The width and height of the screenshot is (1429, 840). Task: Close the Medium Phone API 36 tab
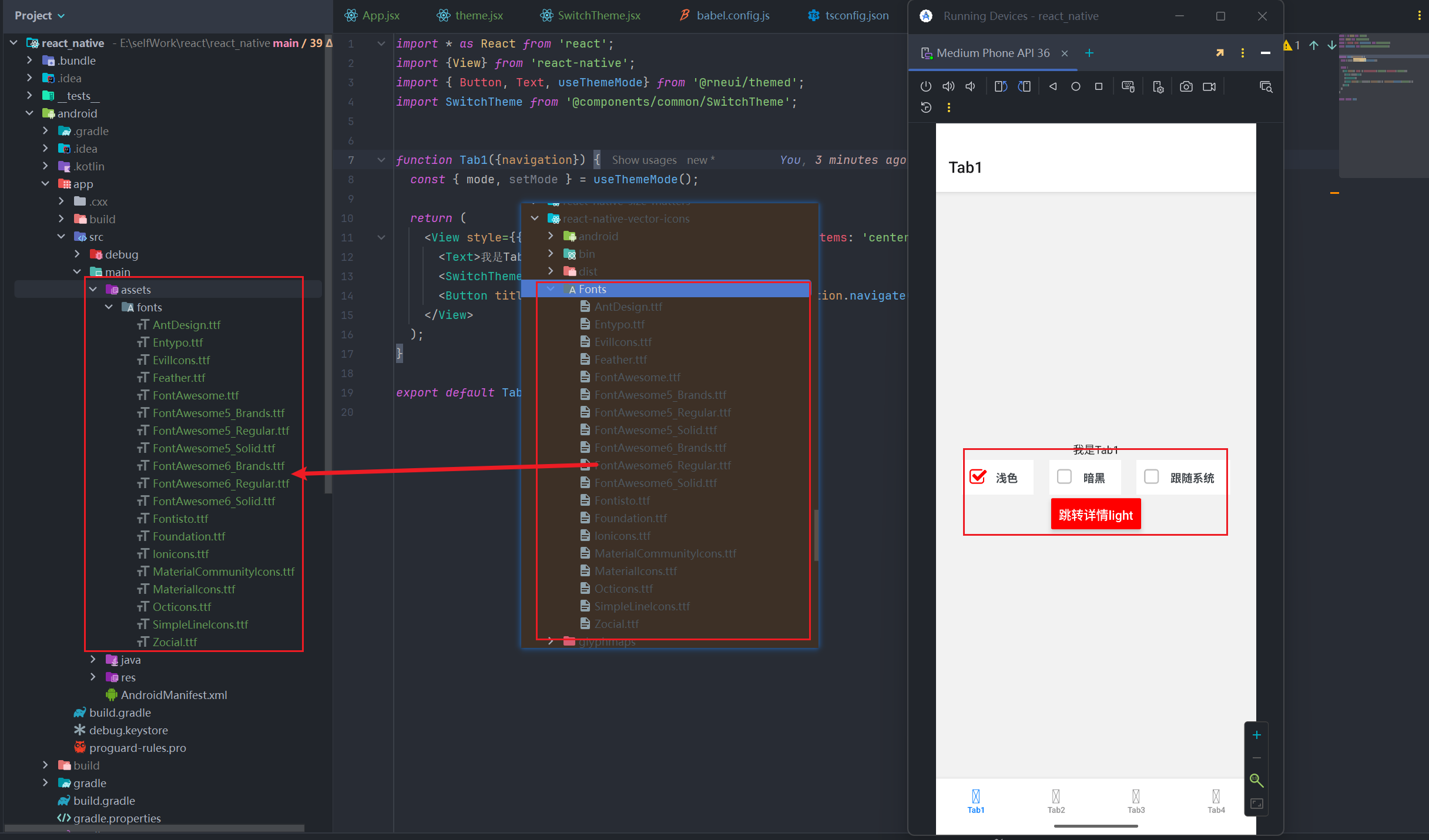click(1065, 53)
